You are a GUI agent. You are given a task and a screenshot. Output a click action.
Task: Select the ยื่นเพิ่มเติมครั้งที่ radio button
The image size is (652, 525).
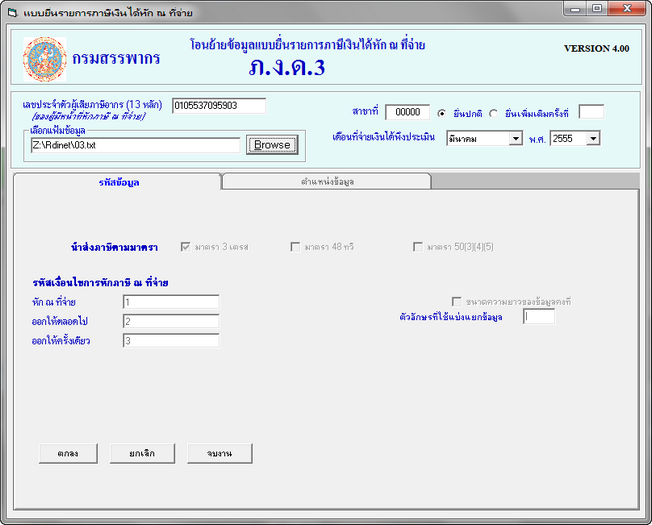click(493, 112)
